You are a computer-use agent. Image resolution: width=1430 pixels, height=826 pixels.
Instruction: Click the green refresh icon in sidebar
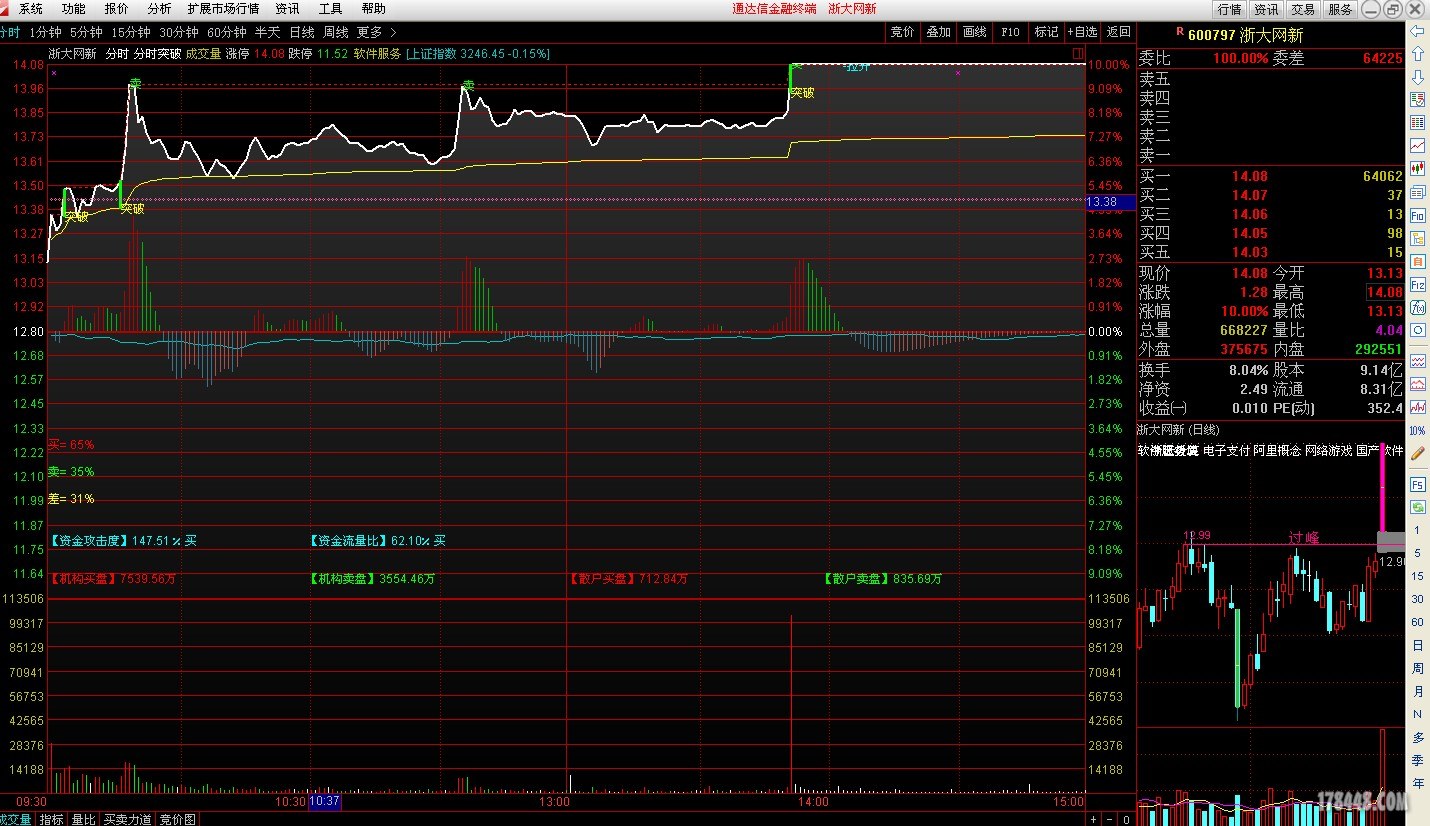coord(1417,507)
